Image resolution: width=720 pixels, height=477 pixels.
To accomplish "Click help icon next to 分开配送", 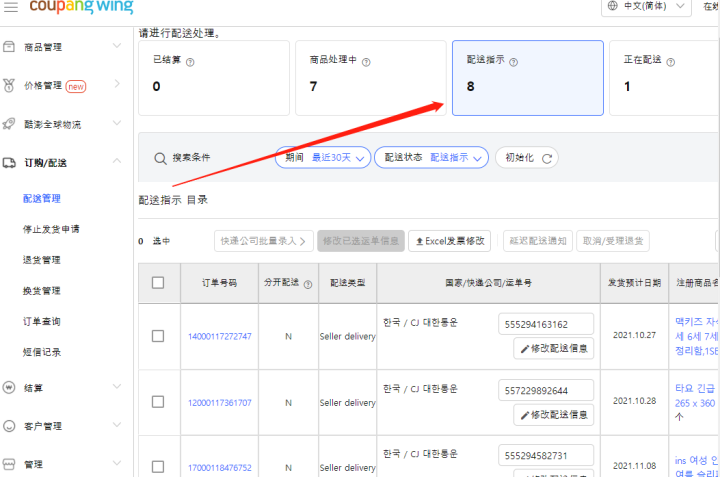I will (x=308, y=285).
